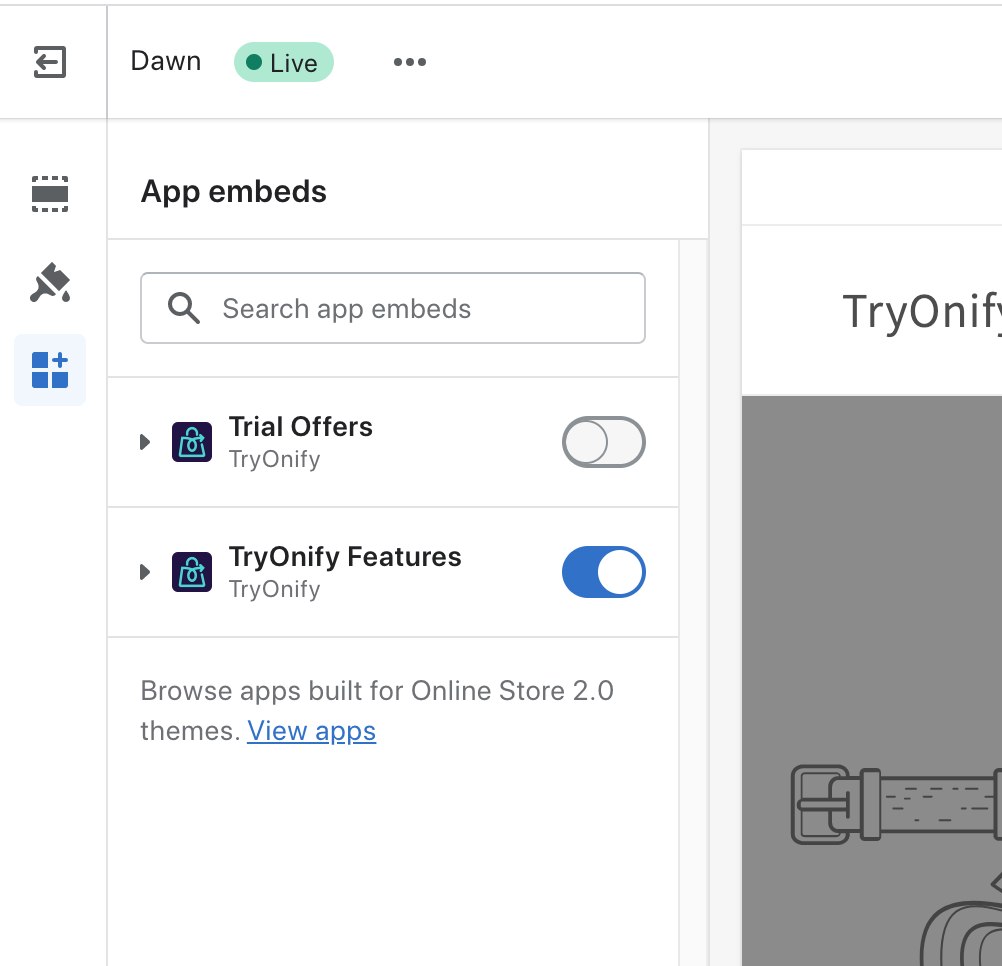Click the TryOnify Features title text

pyautogui.click(x=345, y=557)
